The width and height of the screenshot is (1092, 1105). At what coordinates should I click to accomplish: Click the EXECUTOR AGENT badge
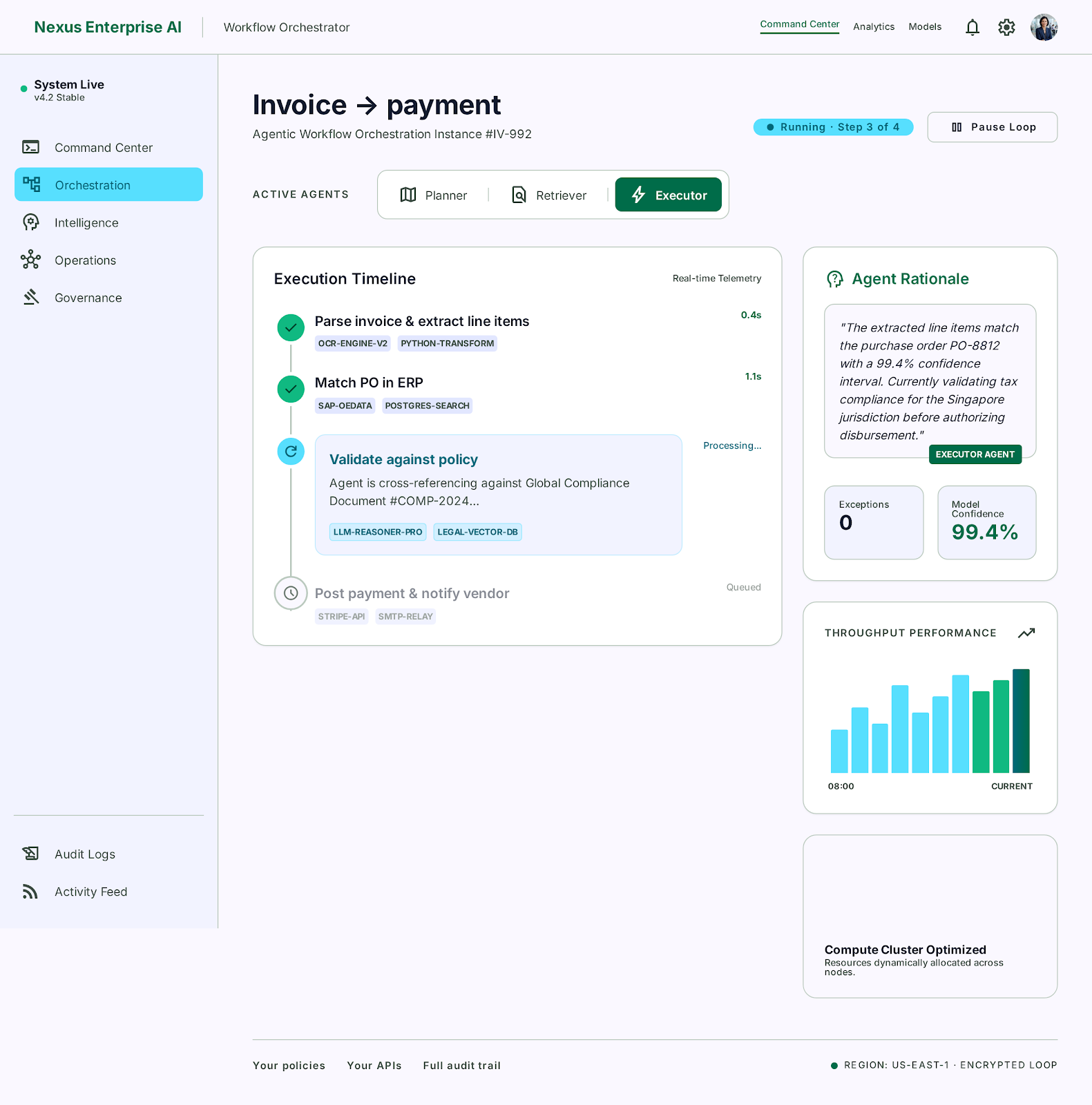pyautogui.click(x=975, y=454)
